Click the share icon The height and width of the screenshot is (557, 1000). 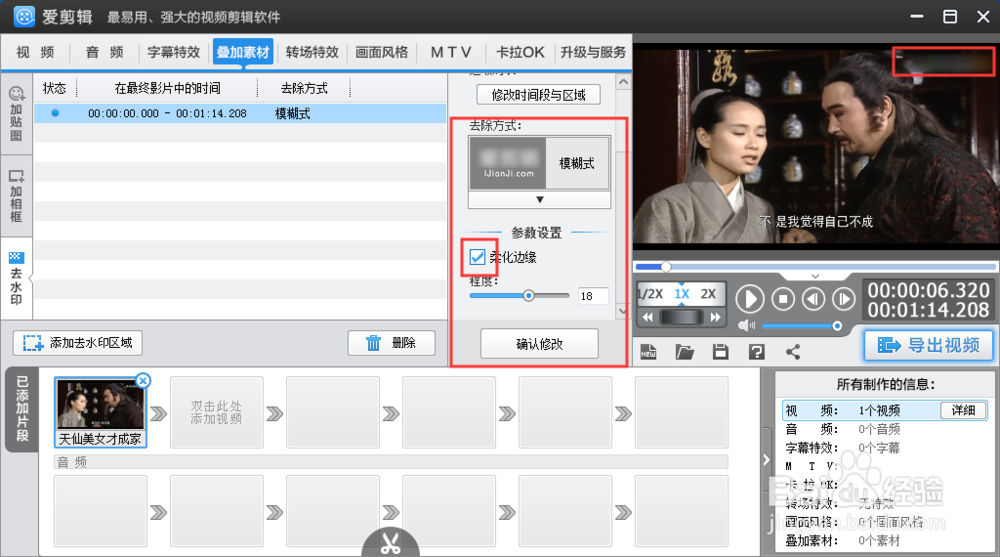(x=793, y=352)
